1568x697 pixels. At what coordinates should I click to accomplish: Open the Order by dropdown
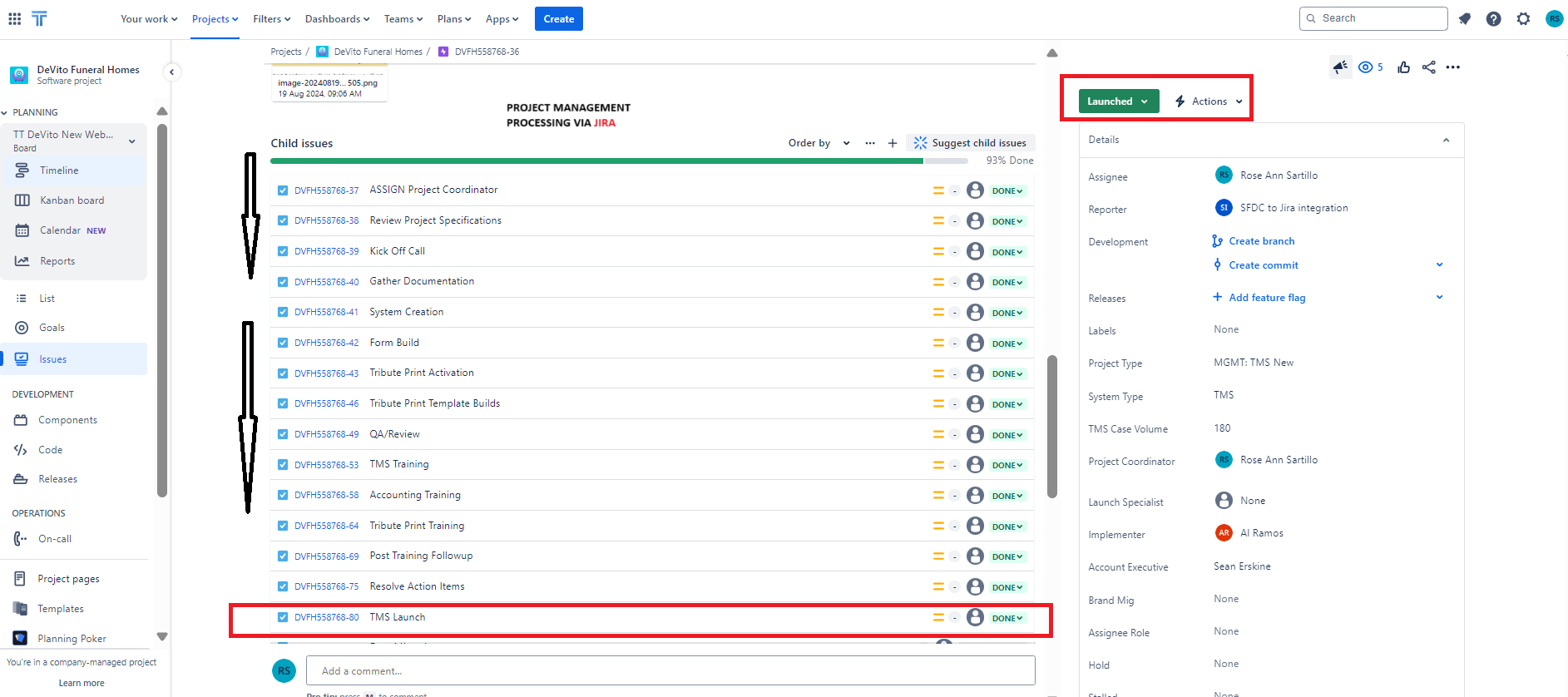[x=819, y=143]
